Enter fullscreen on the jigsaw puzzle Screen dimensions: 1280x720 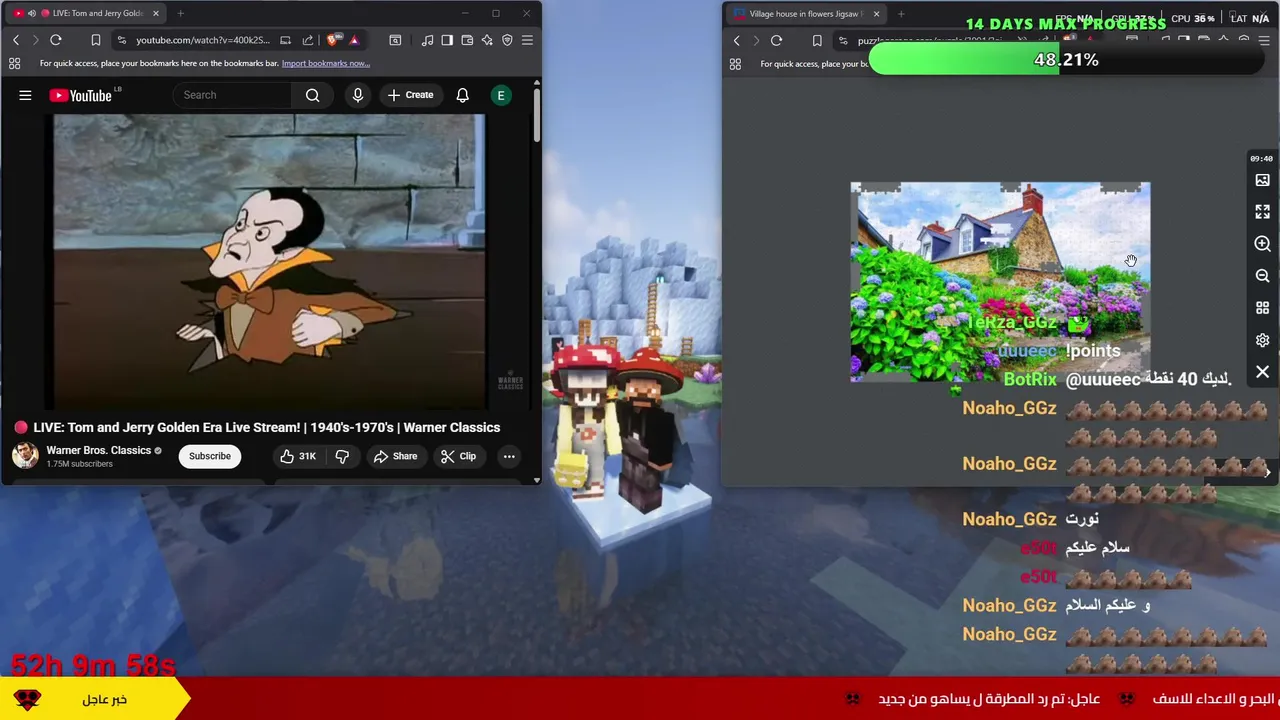(x=1262, y=212)
